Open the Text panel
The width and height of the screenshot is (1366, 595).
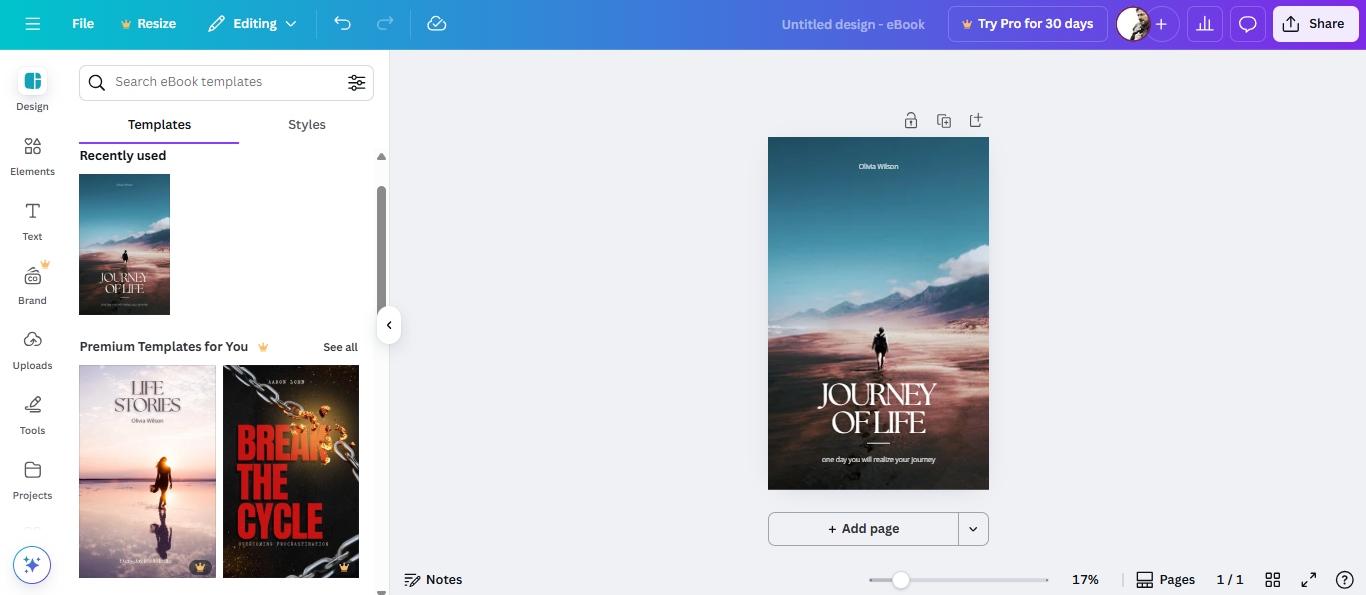tap(32, 222)
